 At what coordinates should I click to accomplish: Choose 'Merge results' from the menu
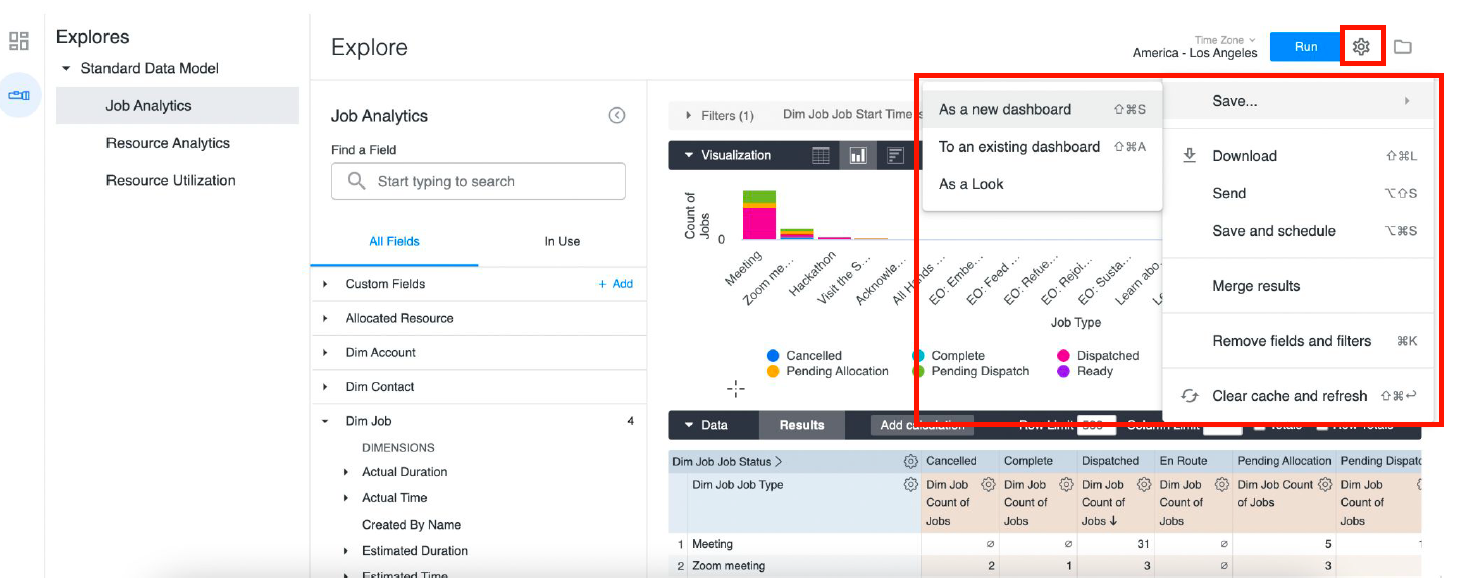(x=1256, y=286)
